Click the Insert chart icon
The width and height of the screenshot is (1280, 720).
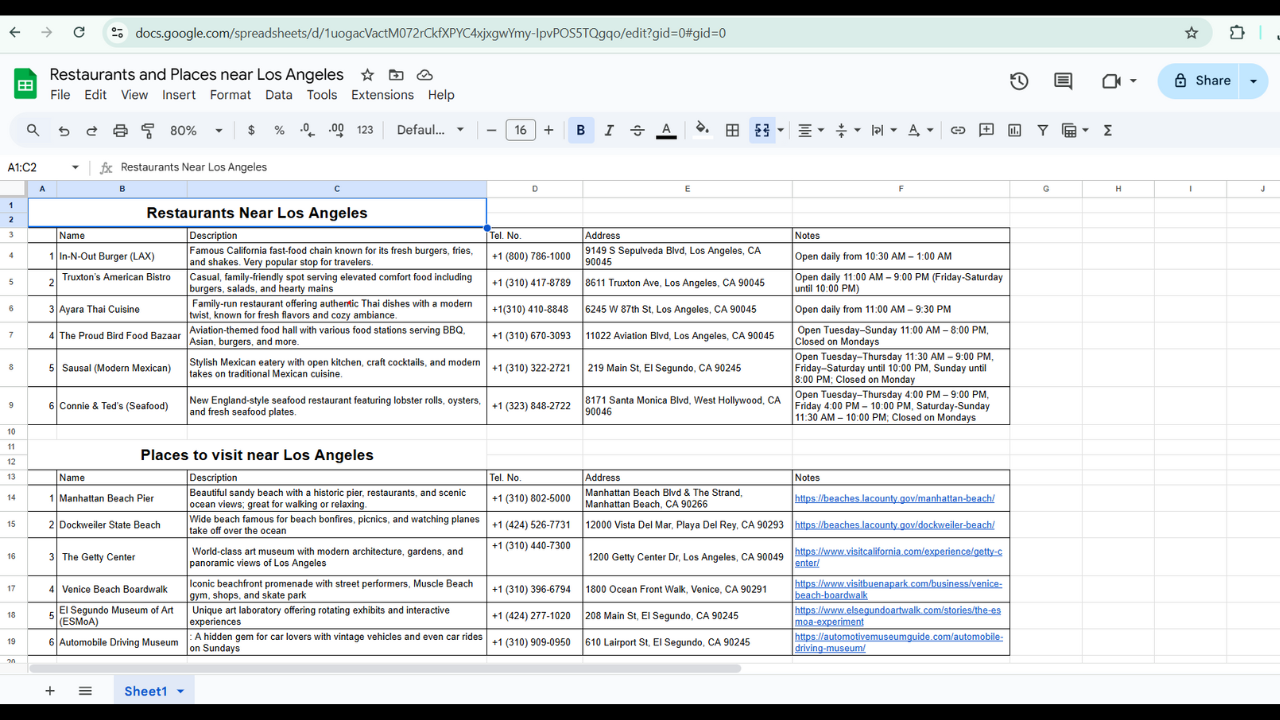point(1015,130)
